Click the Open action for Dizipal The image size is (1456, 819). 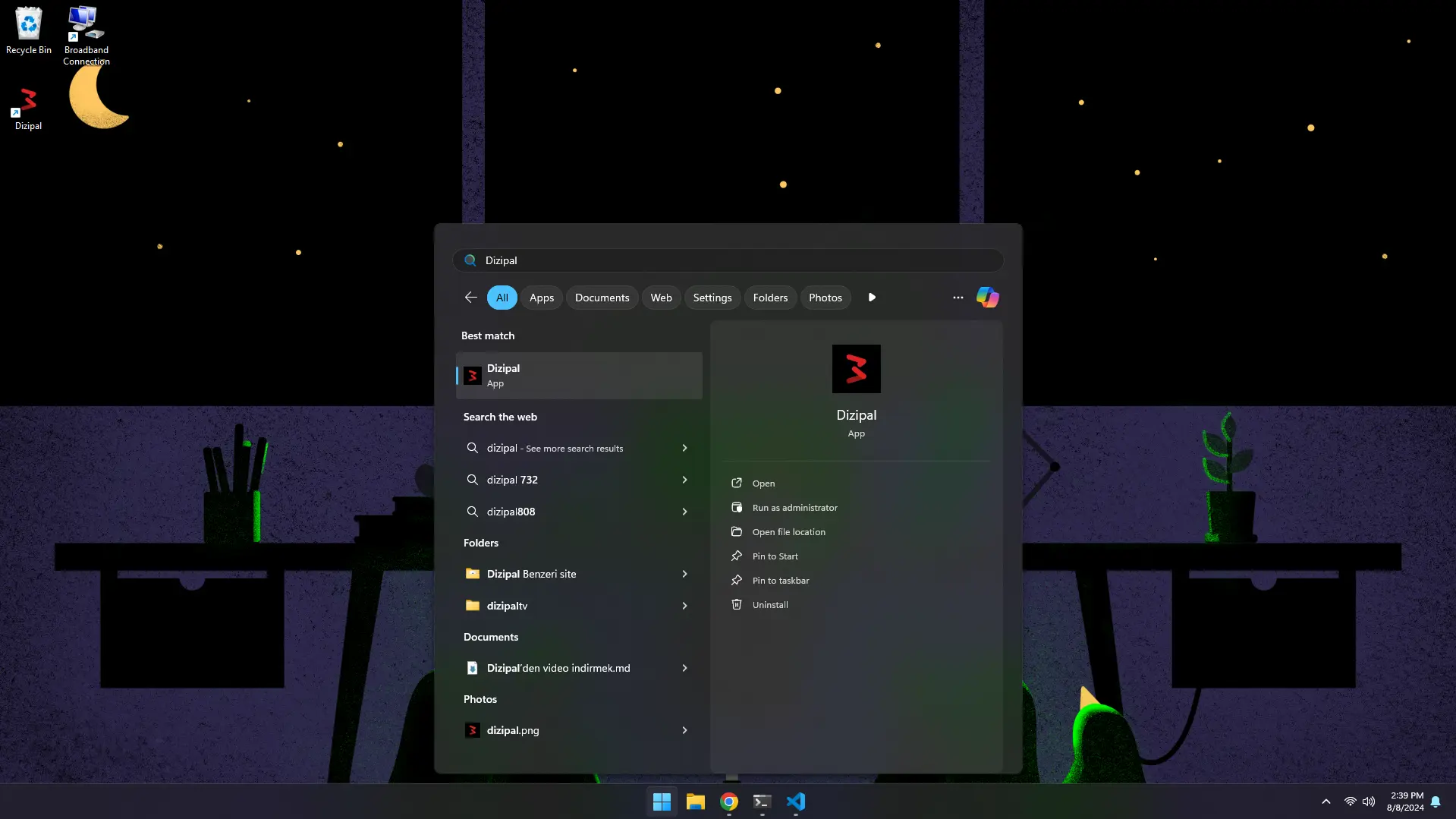(x=763, y=484)
